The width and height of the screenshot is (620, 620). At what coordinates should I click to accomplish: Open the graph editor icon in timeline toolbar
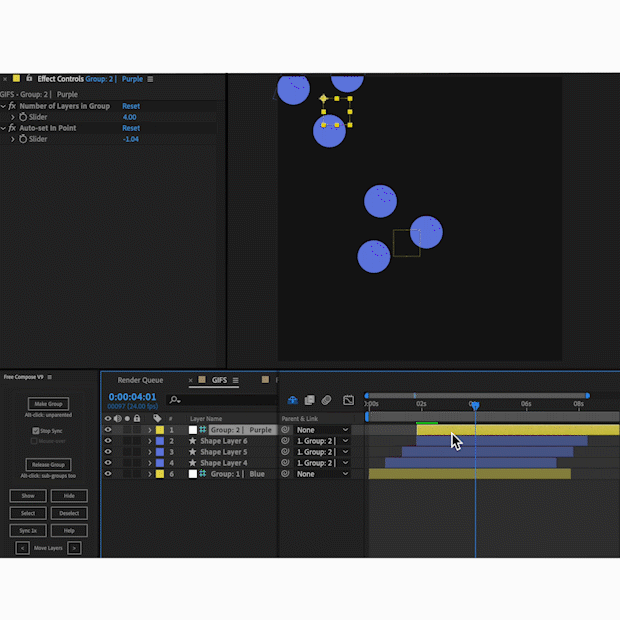(x=348, y=400)
